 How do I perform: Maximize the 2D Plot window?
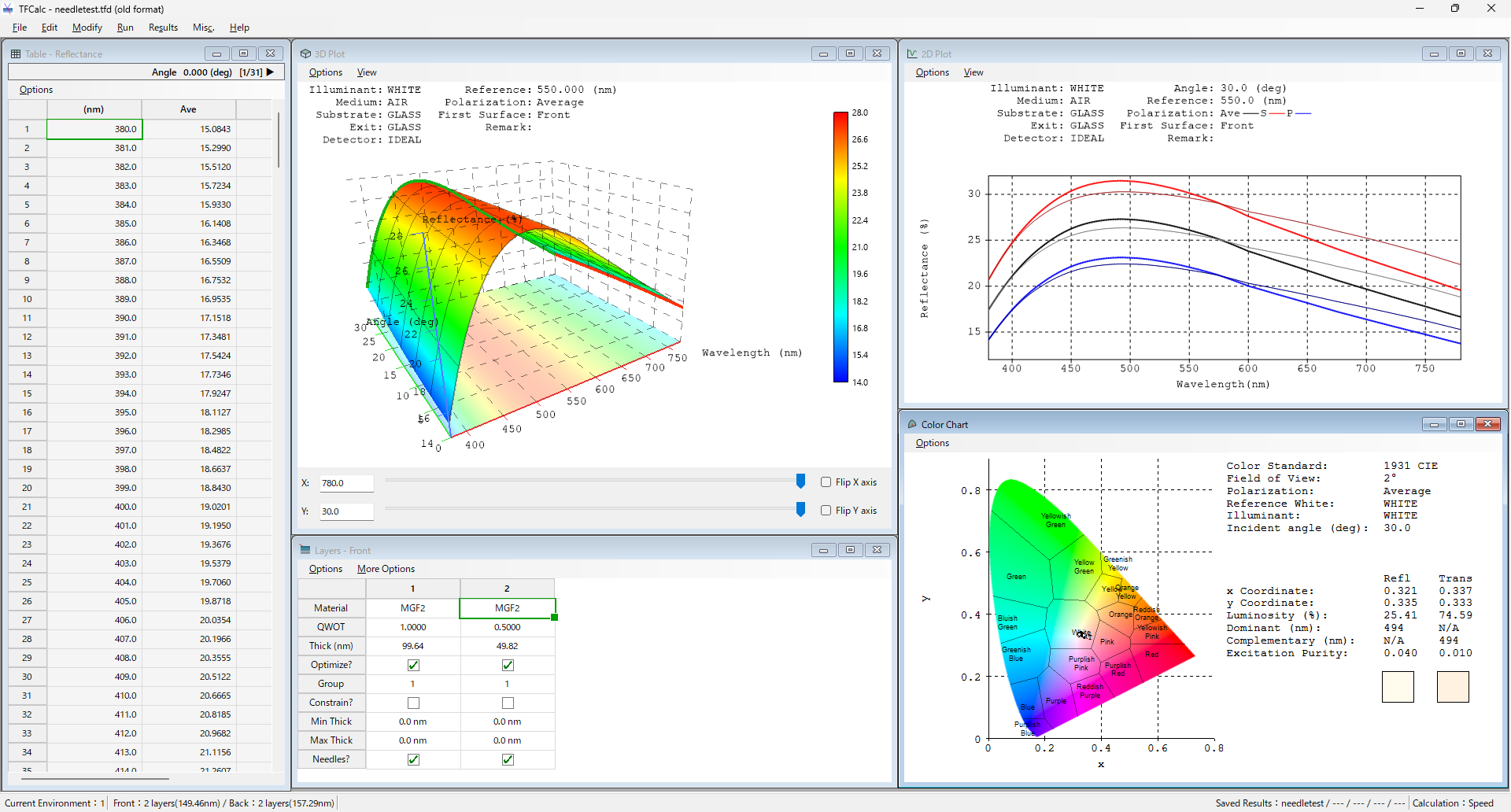pos(1461,54)
